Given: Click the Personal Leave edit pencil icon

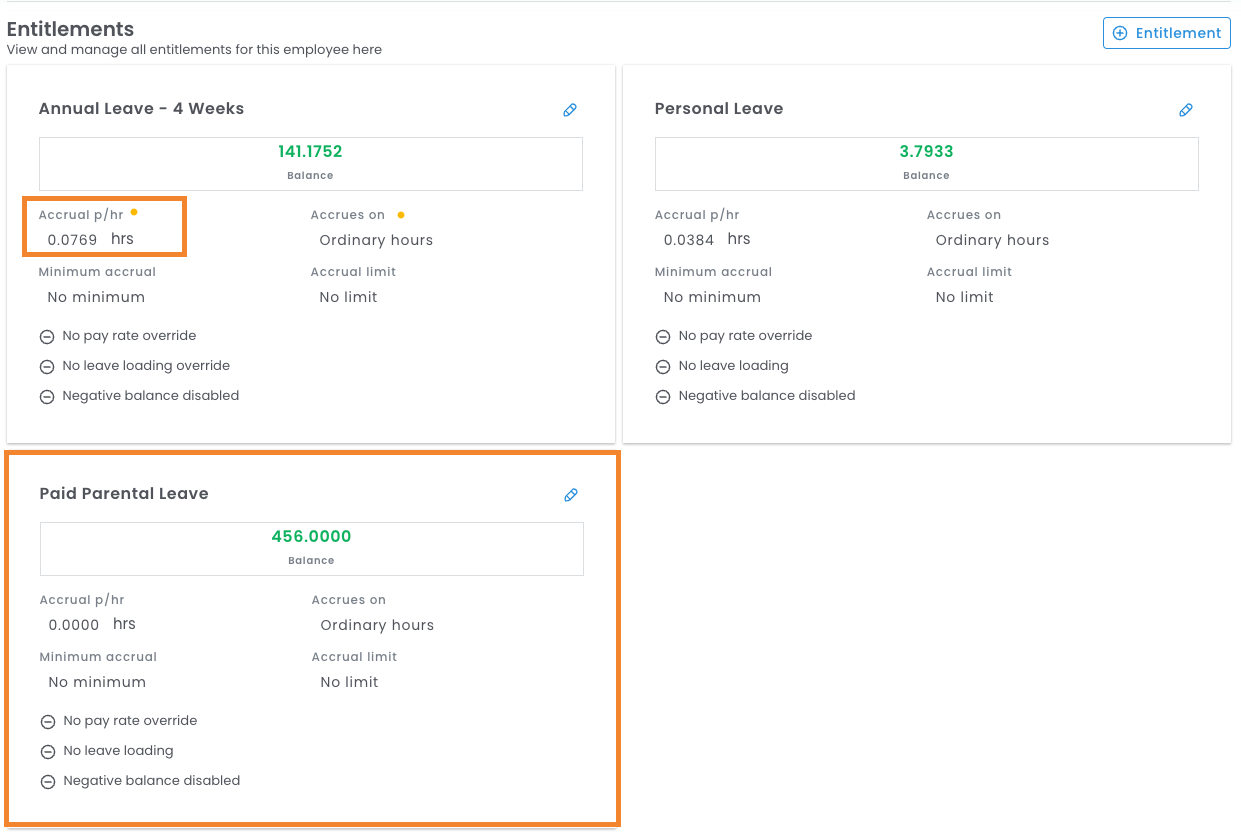Looking at the screenshot, I should 1186,110.
